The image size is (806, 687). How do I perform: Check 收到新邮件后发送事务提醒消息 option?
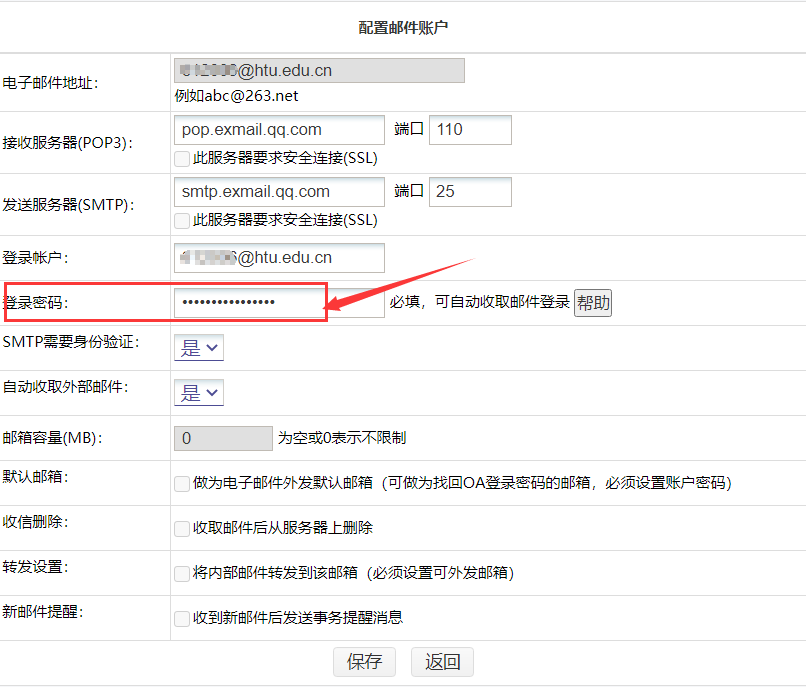pyautogui.click(x=182, y=618)
